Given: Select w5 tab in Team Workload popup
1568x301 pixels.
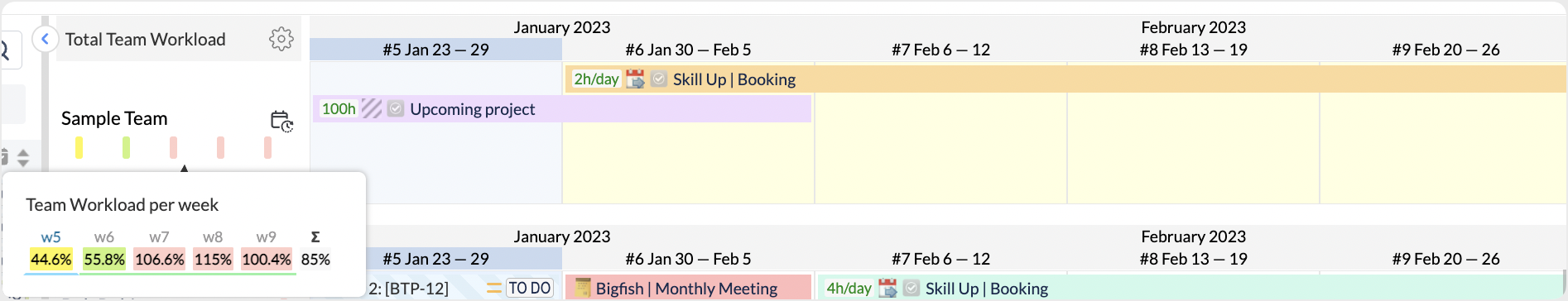Looking at the screenshot, I should click(51, 237).
